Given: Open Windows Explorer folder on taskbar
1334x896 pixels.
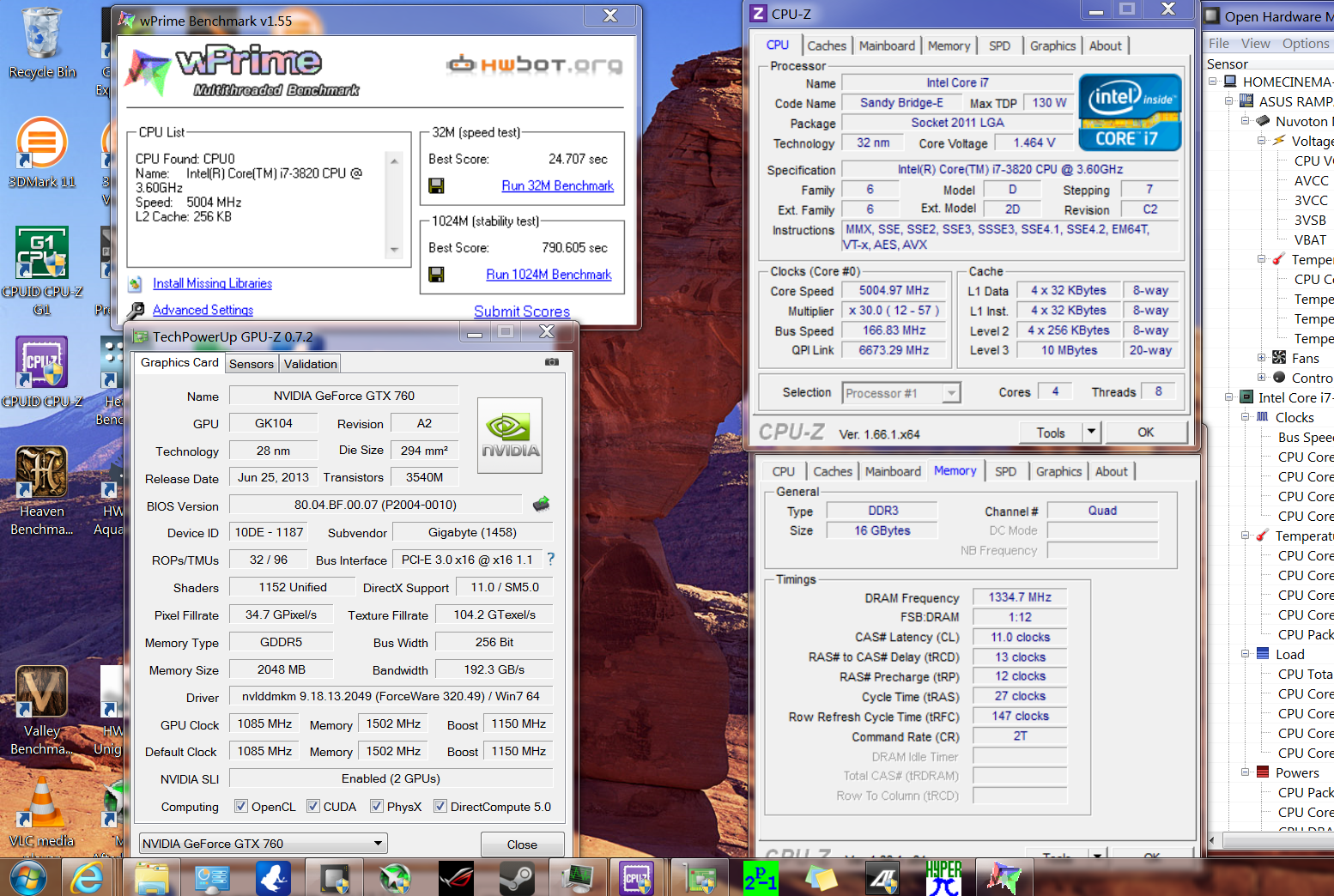Looking at the screenshot, I should 152,878.
